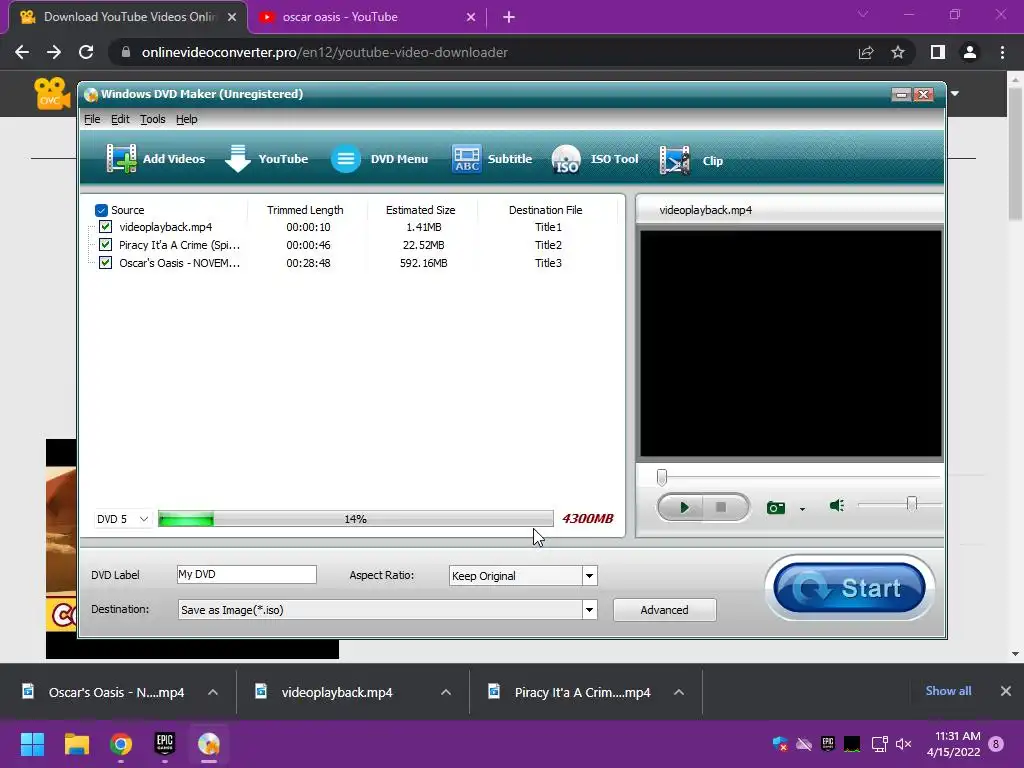1024x768 pixels.
Task: Expand videoplayback.mp4 download options chevron
Action: coord(446,692)
